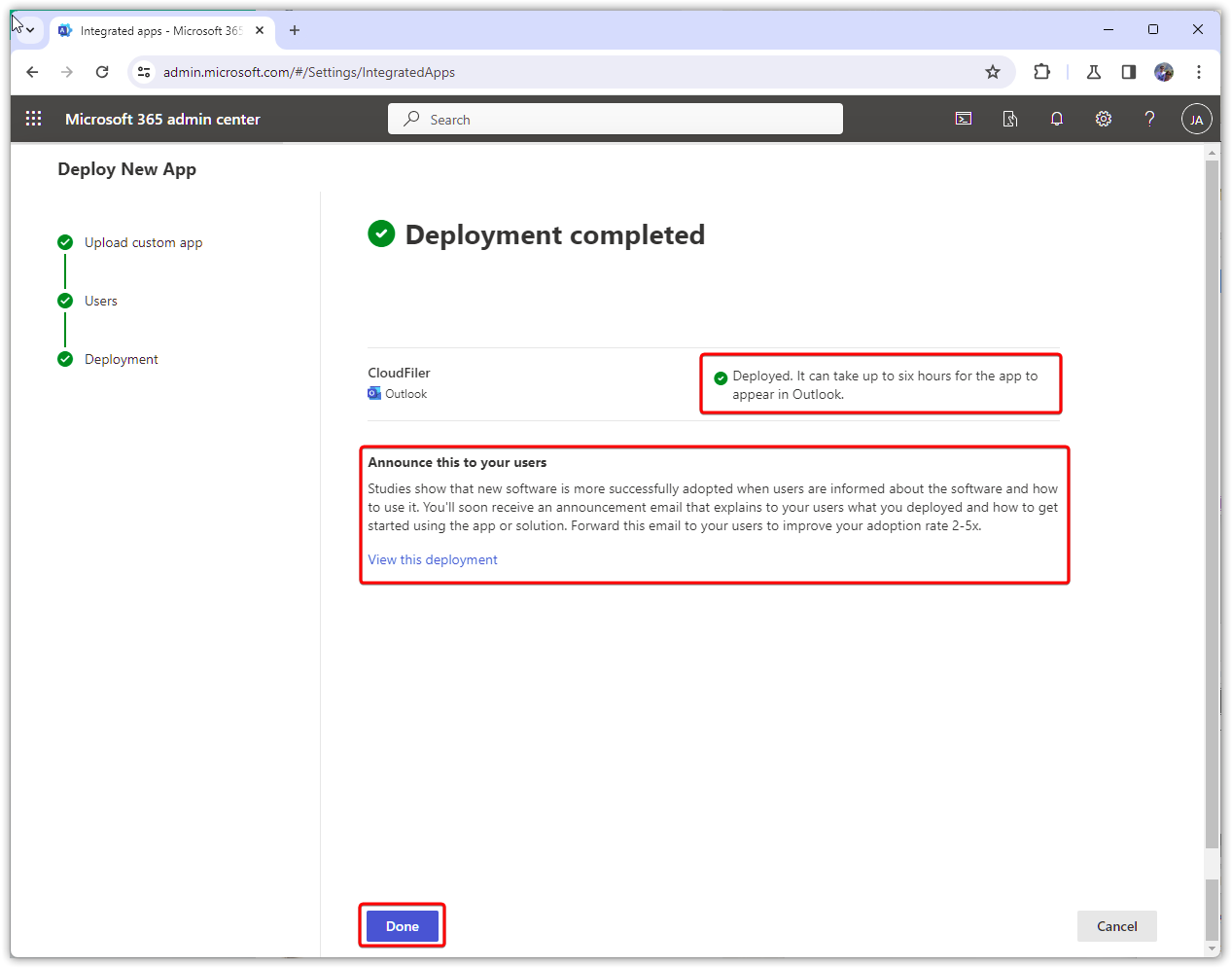This screenshot has width=1232, height=968.
Task: Bookmark this page with the star
Action: pyautogui.click(x=992, y=72)
